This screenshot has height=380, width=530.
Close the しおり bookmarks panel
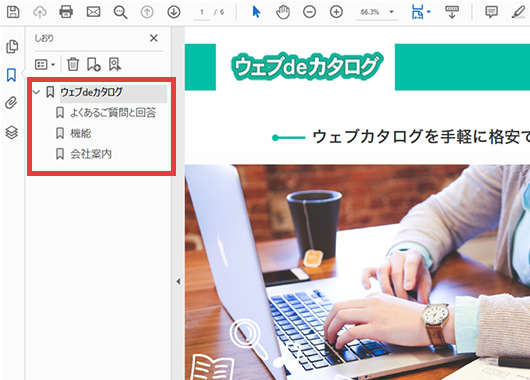point(154,38)
